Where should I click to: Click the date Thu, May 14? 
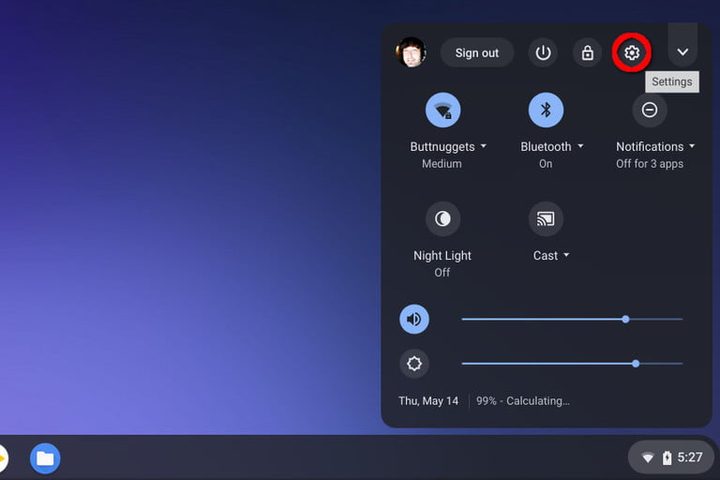[x=428, y=401]
